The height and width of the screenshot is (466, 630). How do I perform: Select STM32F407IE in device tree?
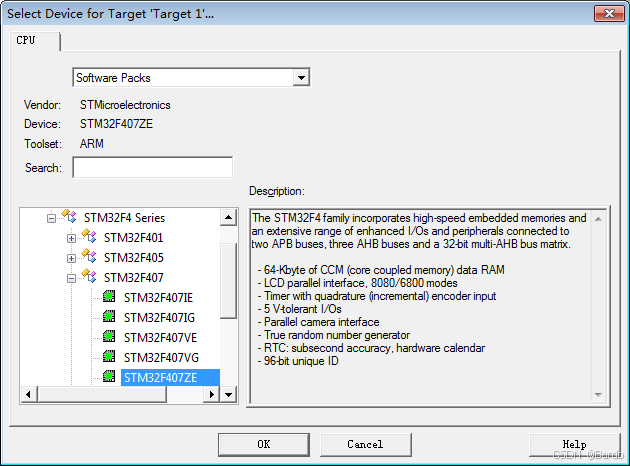158,298
